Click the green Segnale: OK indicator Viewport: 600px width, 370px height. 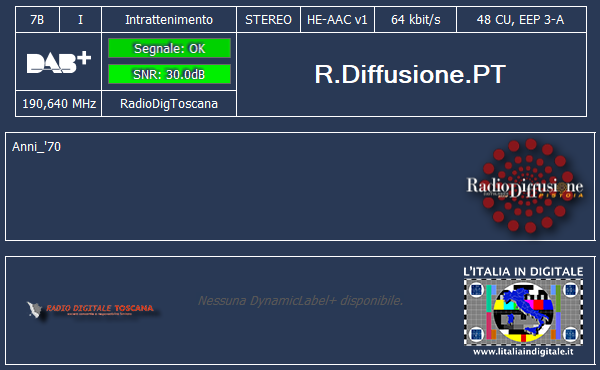pos(170,48)
